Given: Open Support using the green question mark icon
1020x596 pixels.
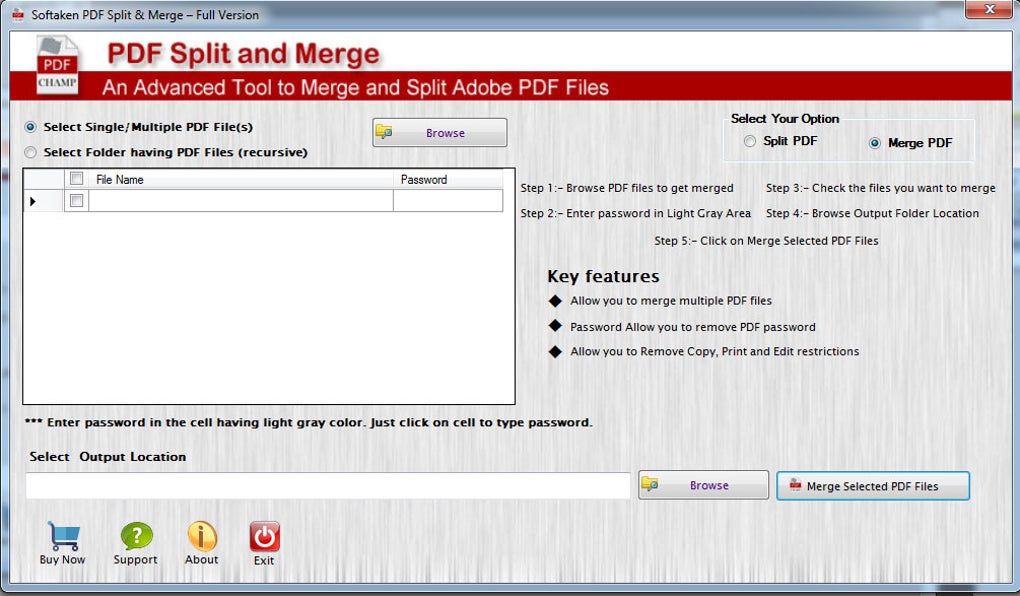Looking at the screenshot, I should [x=136, y=534].
